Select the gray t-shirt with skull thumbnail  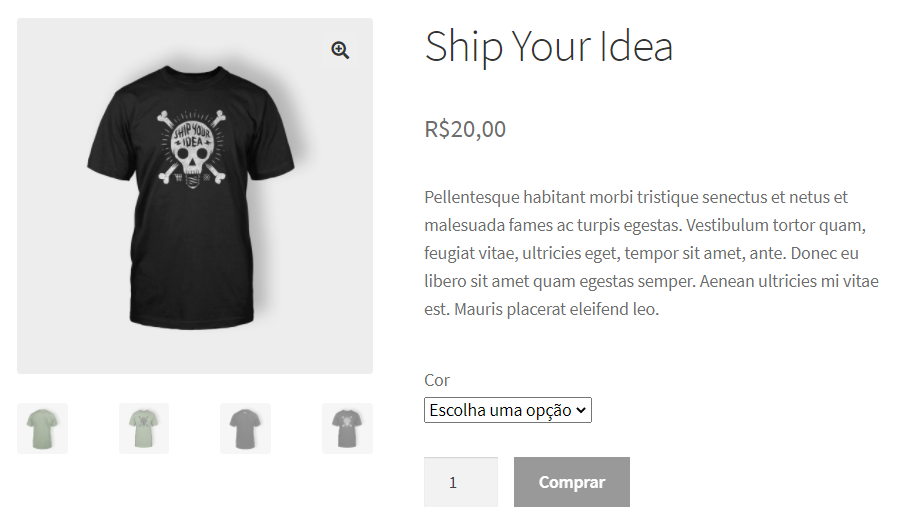(x=347, y=428)
